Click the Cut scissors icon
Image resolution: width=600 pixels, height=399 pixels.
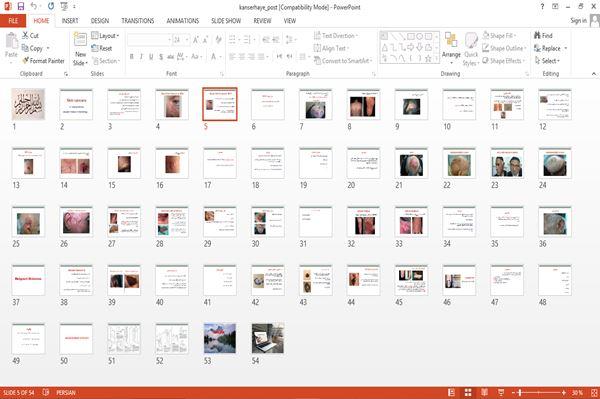(x=25, y=35)
